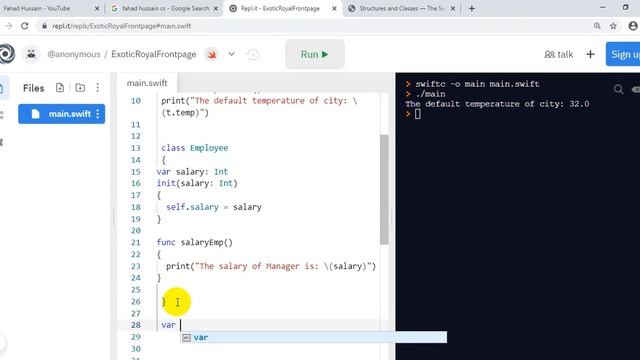Open browser profile account icon
The width and height of the screenshot is (640, 360).
633,26
